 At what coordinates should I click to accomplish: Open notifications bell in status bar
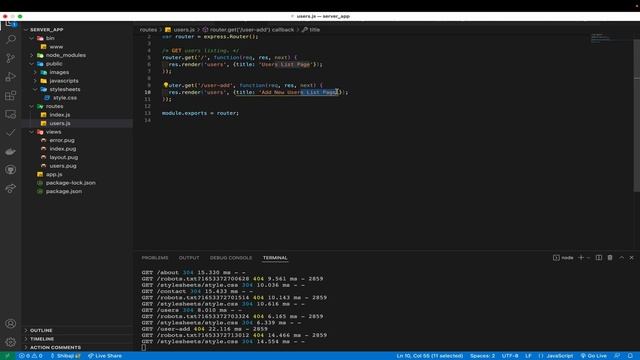click(630, 356)
